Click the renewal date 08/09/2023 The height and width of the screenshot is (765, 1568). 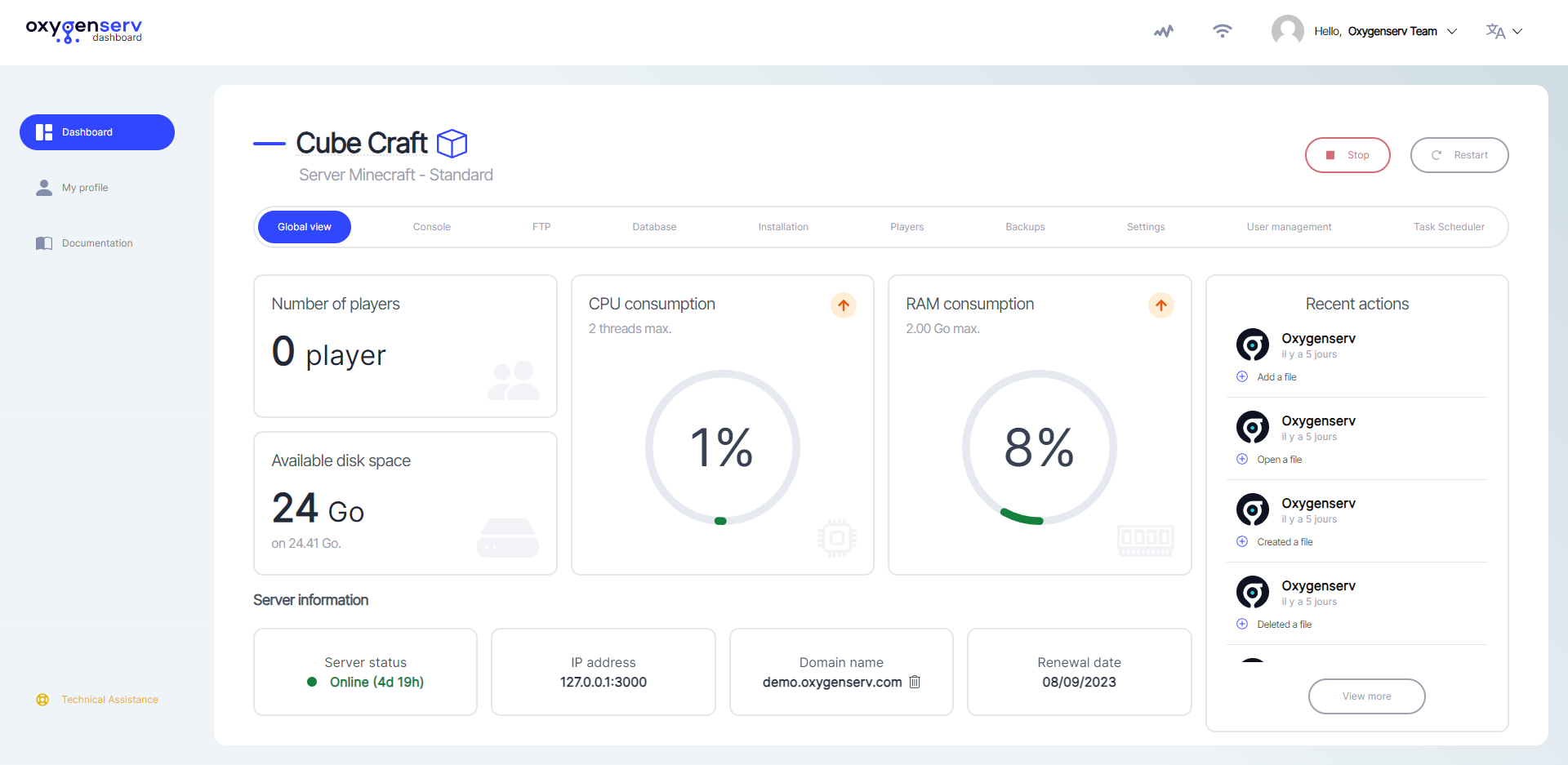1079,683
